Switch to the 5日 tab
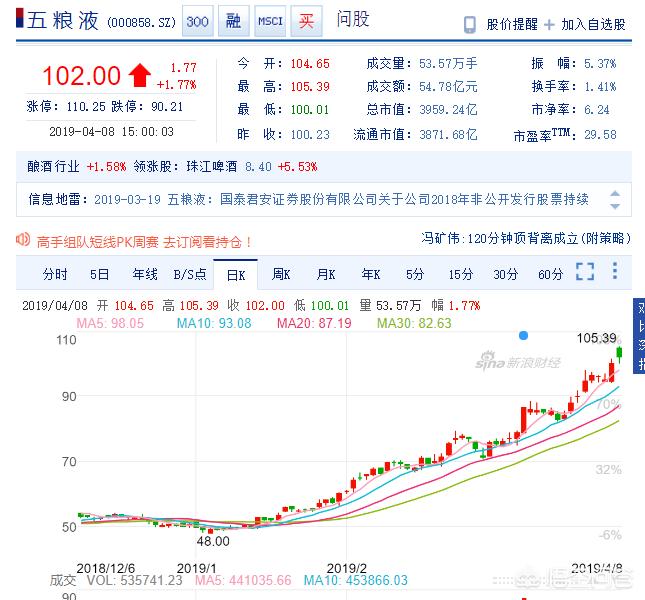The width and height of the screenshot is (645, 600). pyautogui.click(x=100, y=274)
